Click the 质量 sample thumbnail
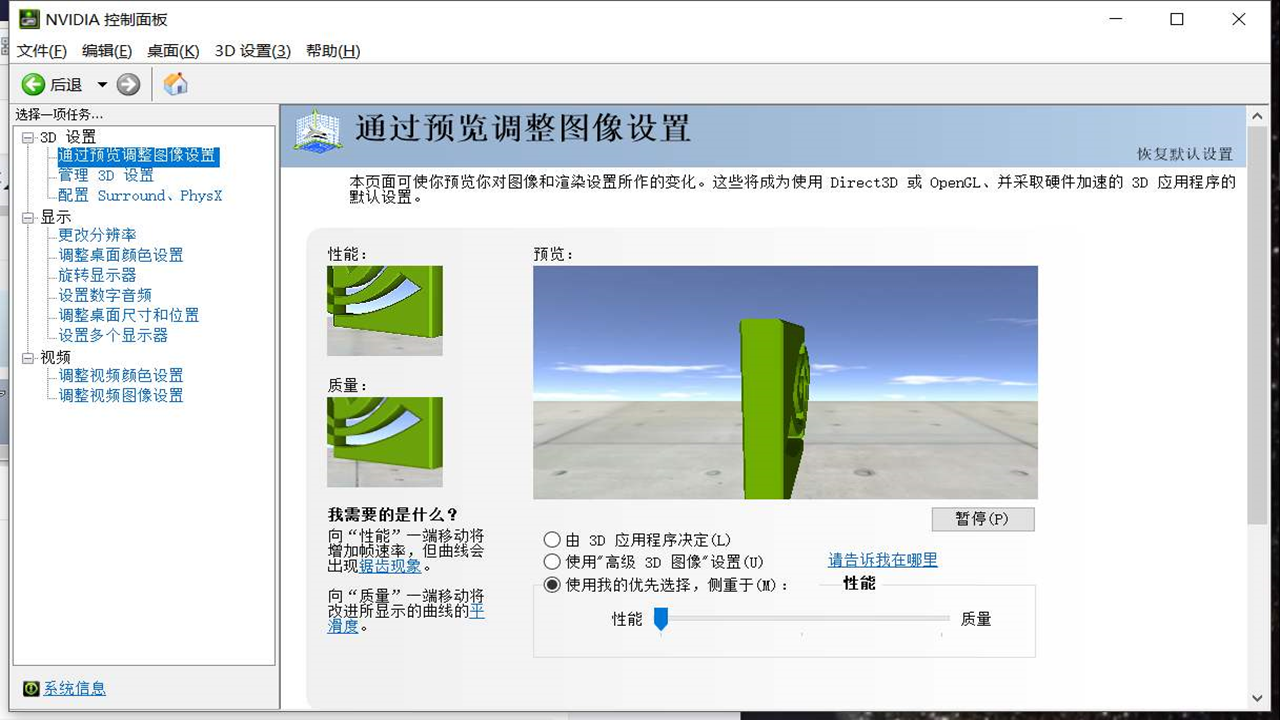The width and height of the screenshot is (1280, 720). [385, 442]
